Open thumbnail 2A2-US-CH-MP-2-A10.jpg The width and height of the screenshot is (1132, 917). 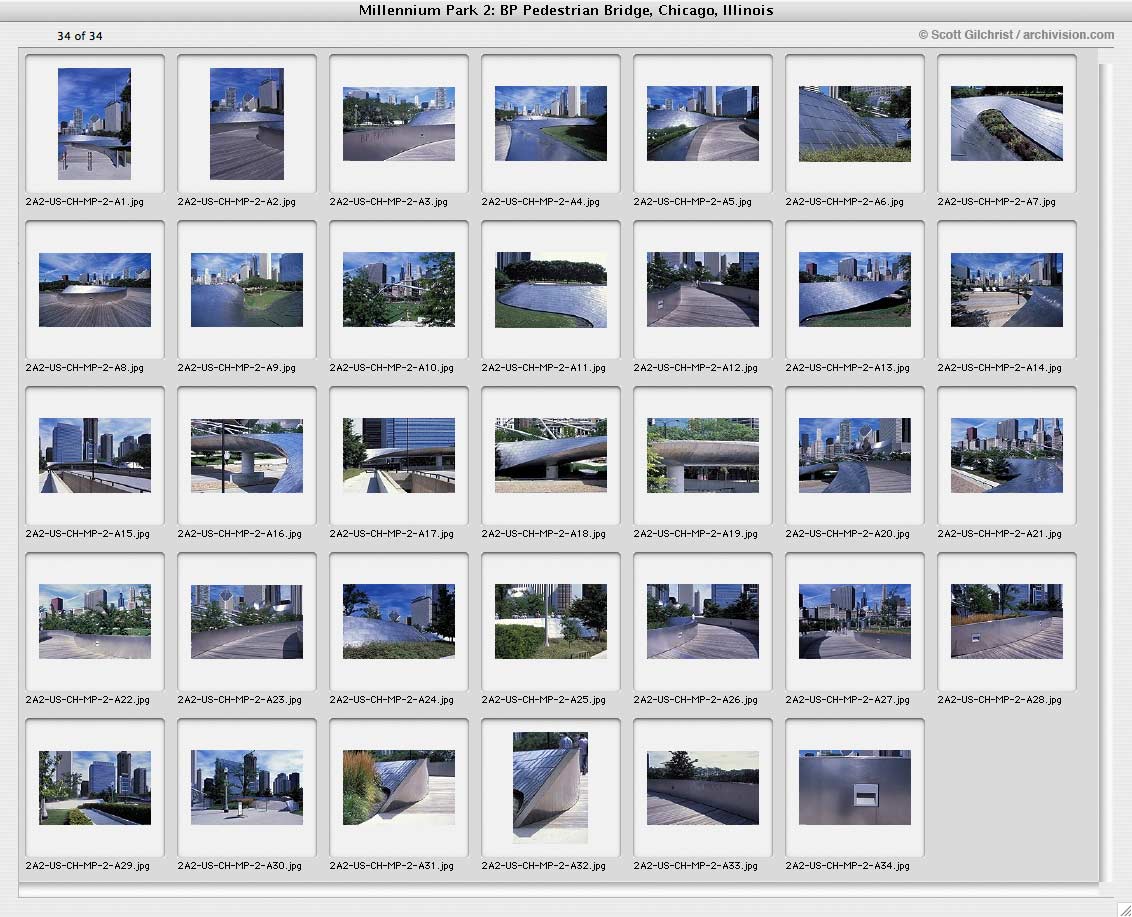click(x=399, y=290)
